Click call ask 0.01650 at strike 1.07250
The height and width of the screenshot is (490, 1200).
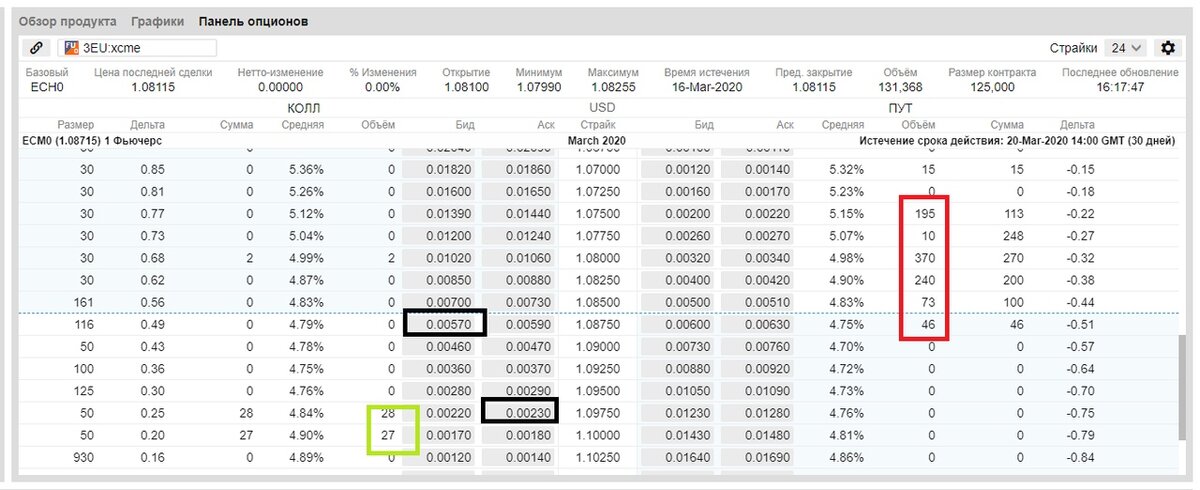coord(520,191)
